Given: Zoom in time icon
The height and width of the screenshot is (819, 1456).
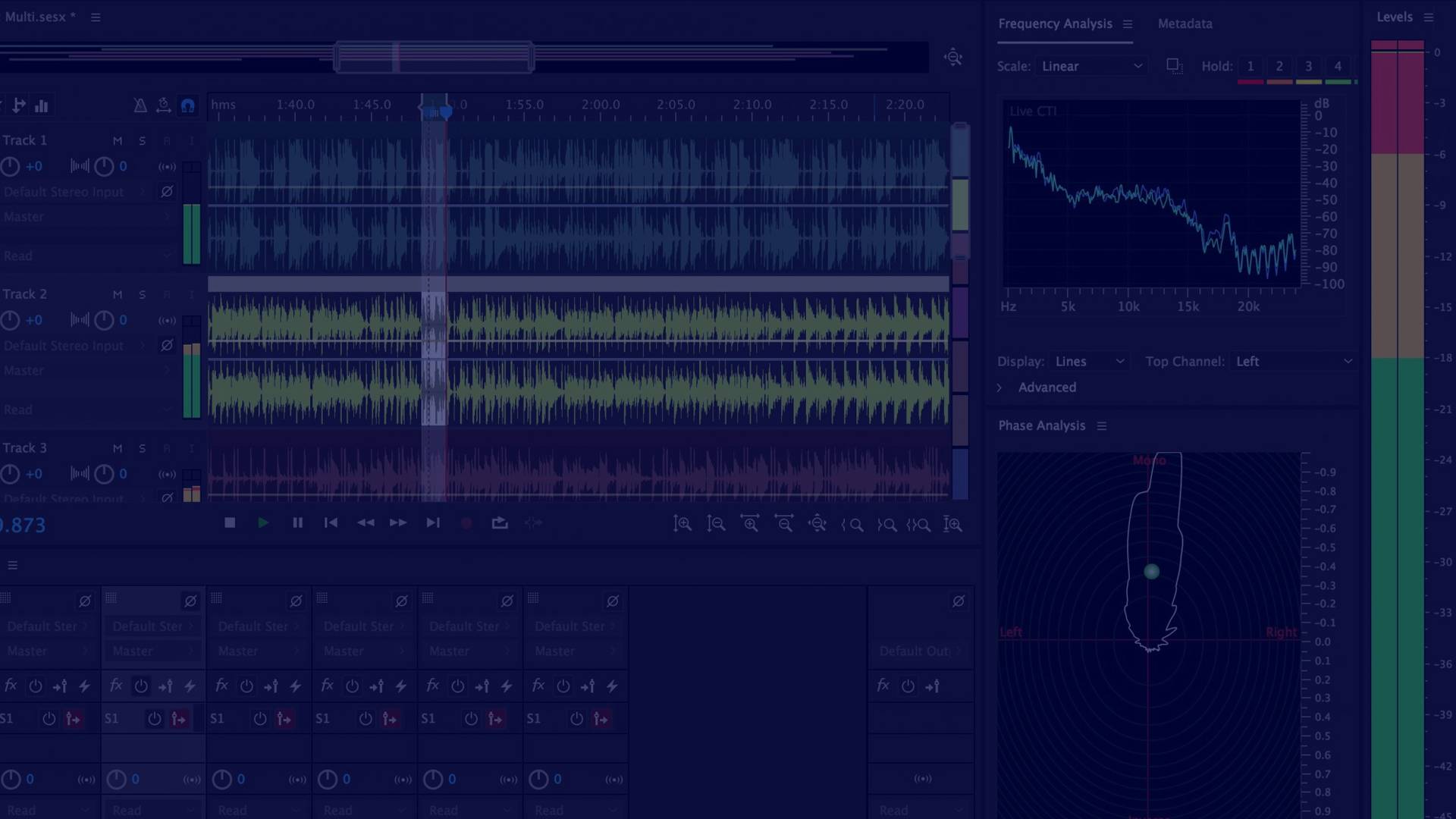Looking at the screenshot, I should [750, 524].
